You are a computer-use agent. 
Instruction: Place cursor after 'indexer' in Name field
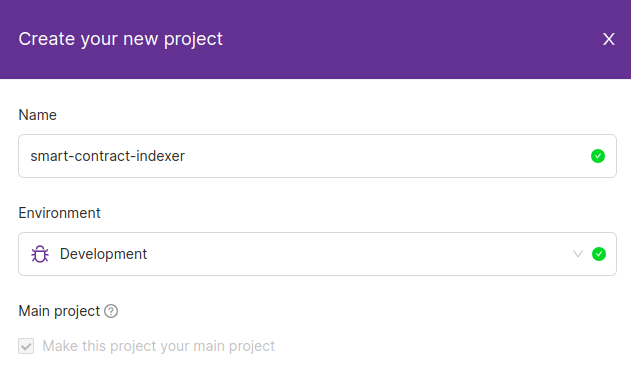(x=186, y=156)
